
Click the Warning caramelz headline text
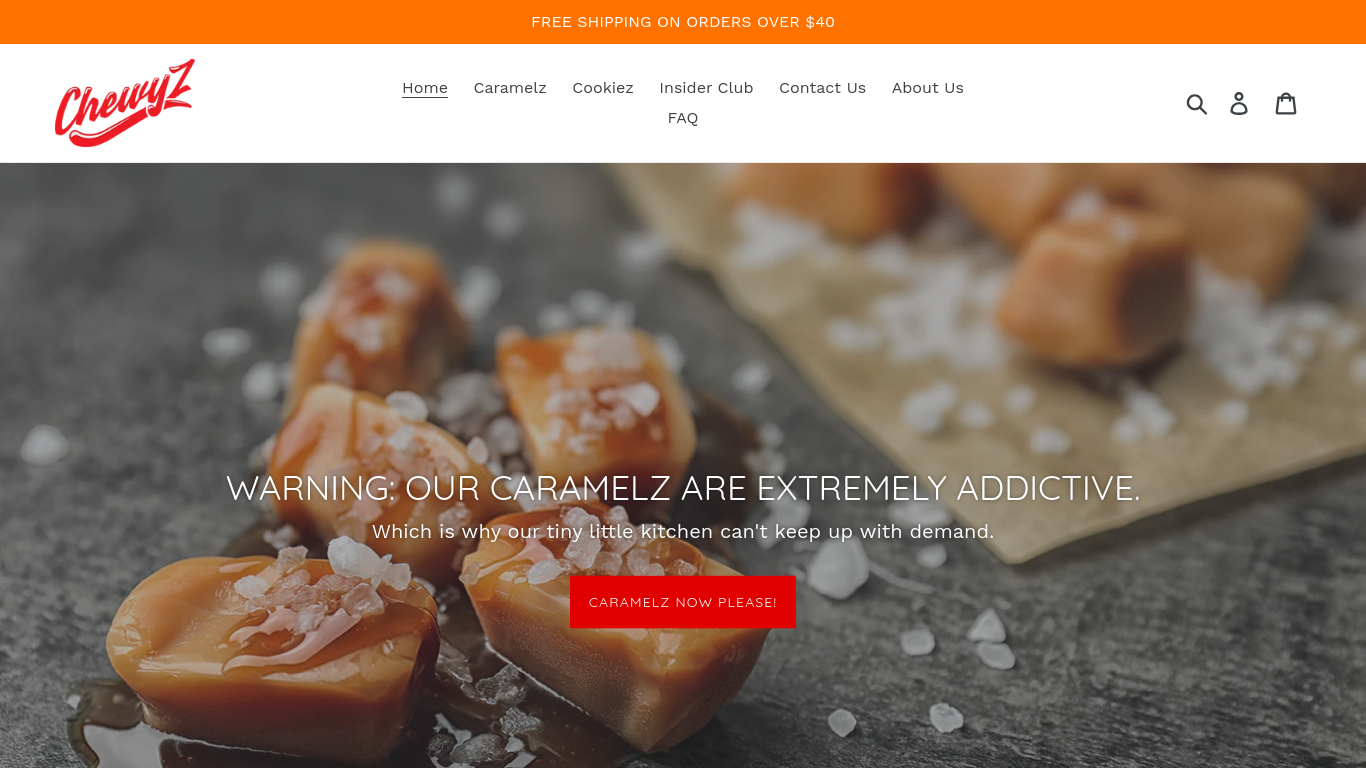[x=683, y=488]
